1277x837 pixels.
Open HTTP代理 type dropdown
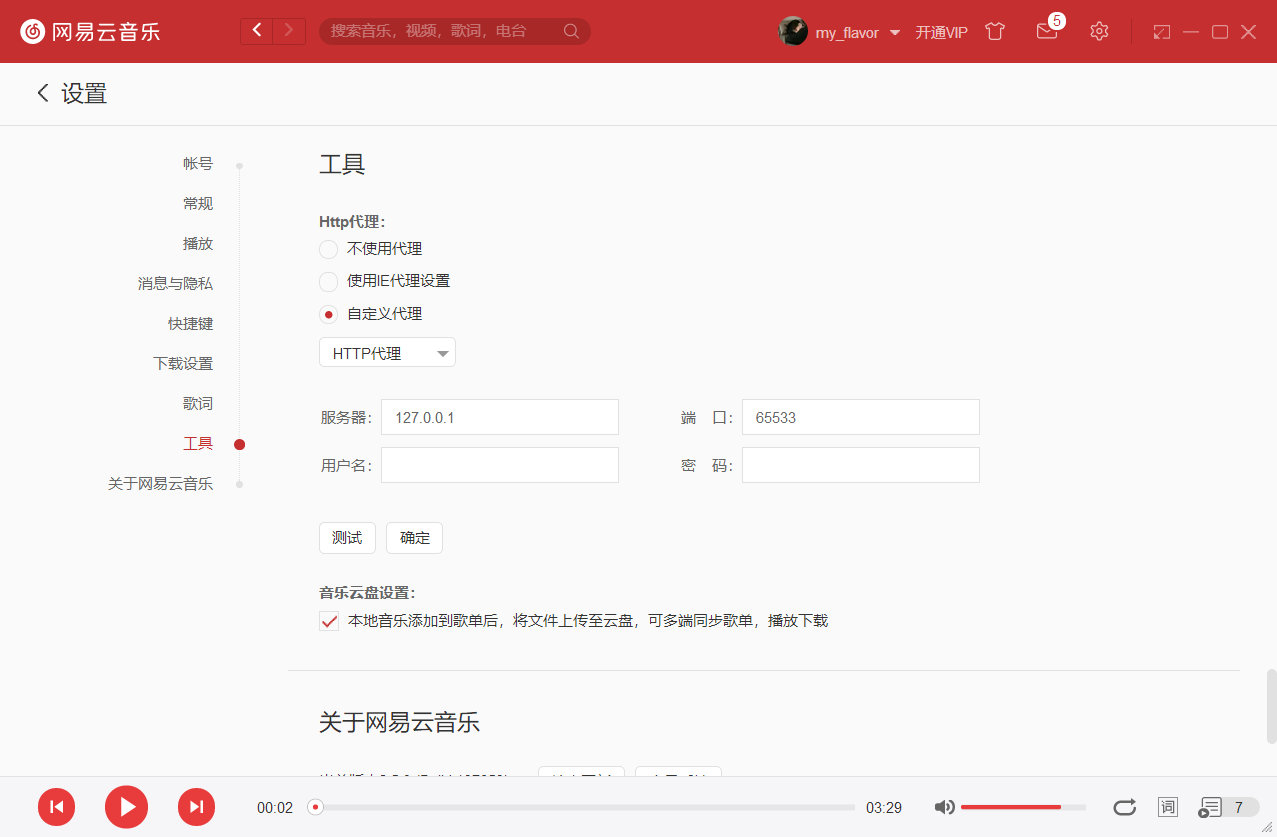[x=387, y=353]
